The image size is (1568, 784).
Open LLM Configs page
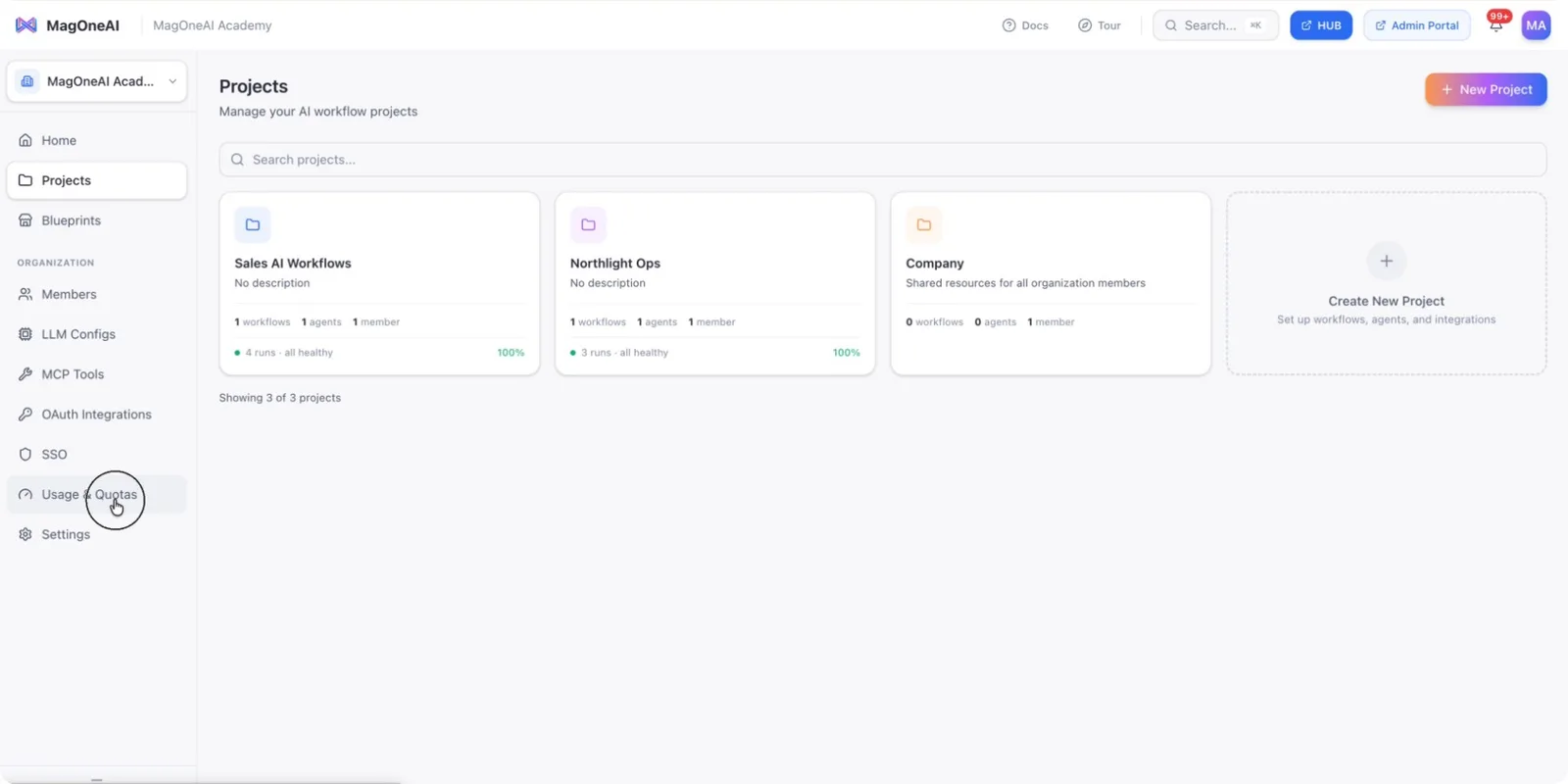97,334
